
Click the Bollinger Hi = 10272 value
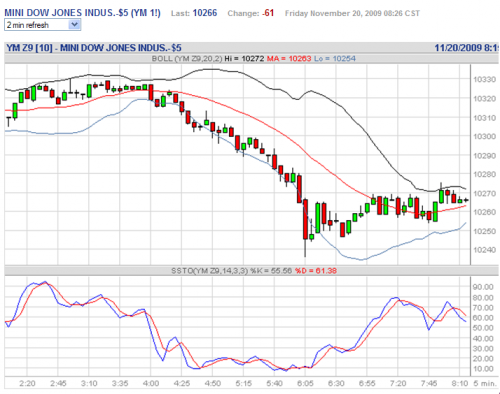244,59
